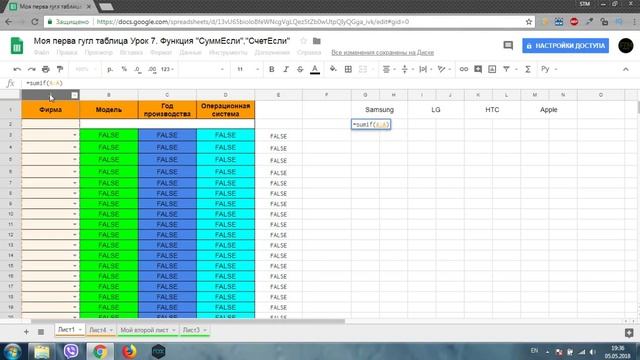This screenshot has height=360, width=640.
Task: Open the Правка menu
Action: pos(67,53)
